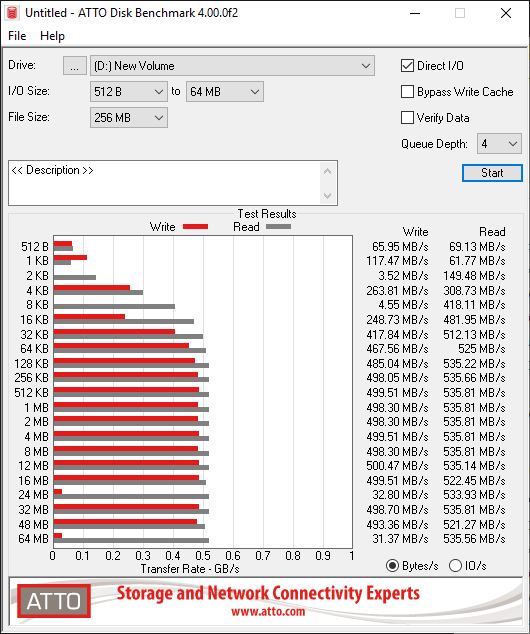Screen dimensions: 530x634
Task: Open the I/O Size maximum 64 MB dropdown
Action: click(225, 92)
